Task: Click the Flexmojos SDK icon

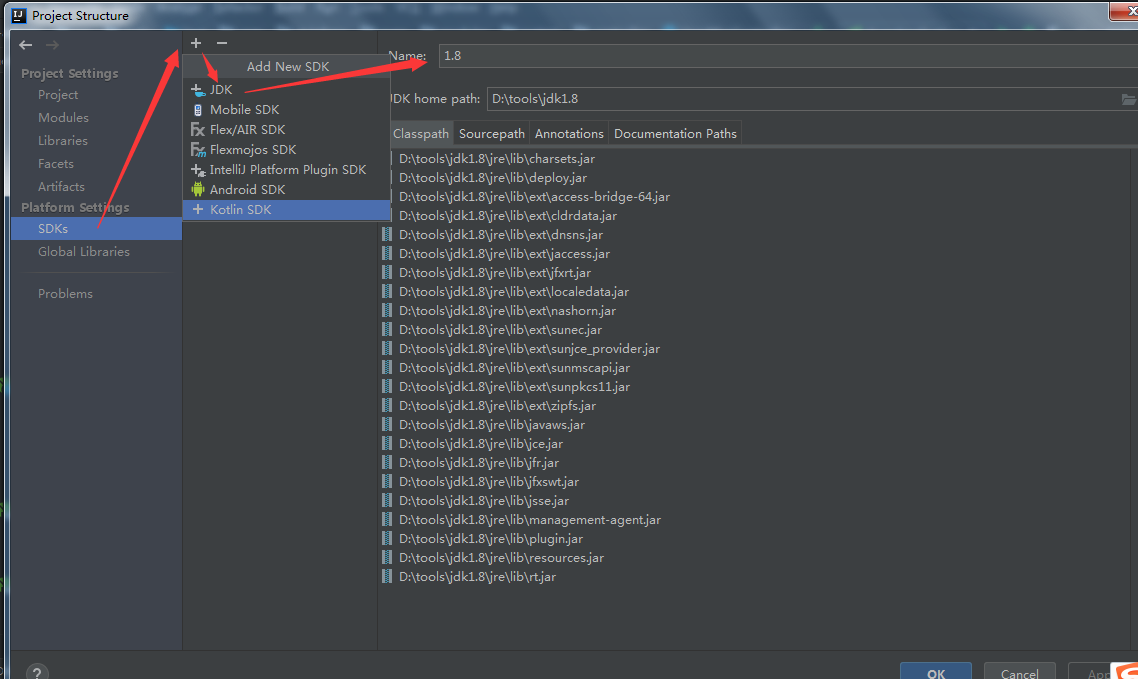Action: click(x=197, y=150)
